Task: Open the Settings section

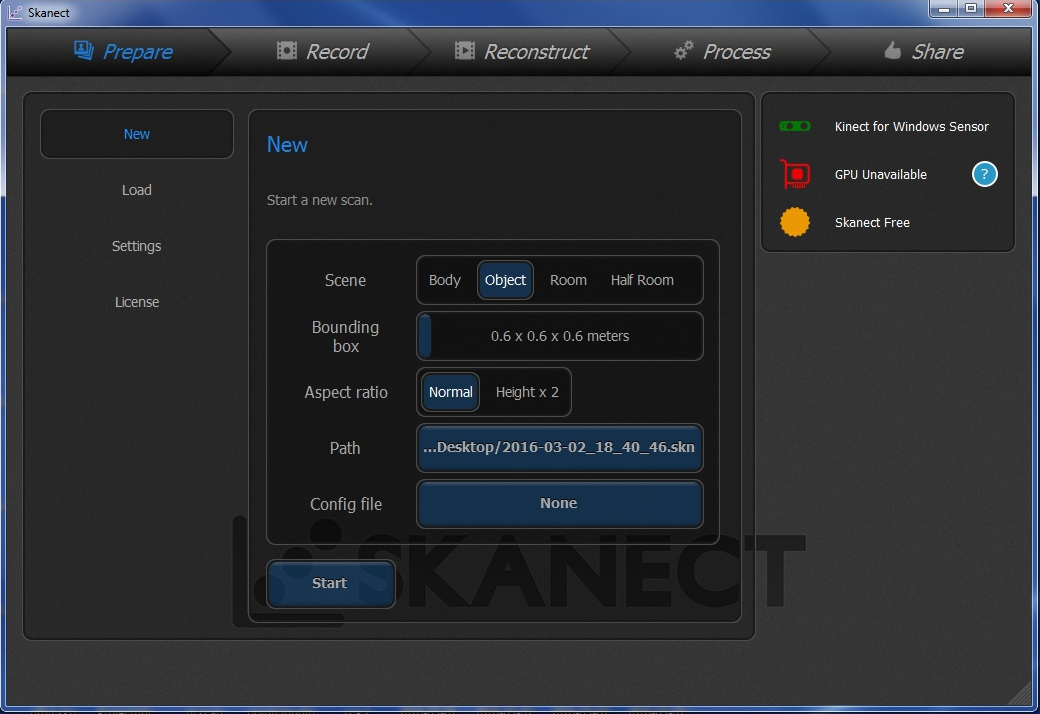Action: pyautogui.click(x=137, y=246)
